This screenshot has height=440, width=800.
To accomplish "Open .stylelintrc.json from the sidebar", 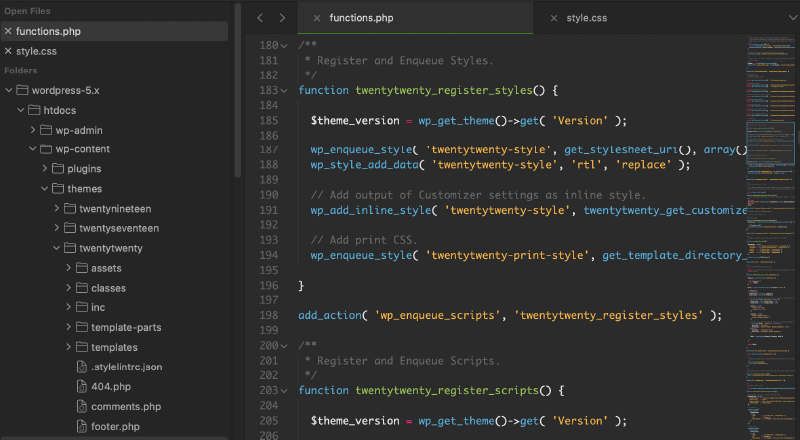I will tap(127, 367).
